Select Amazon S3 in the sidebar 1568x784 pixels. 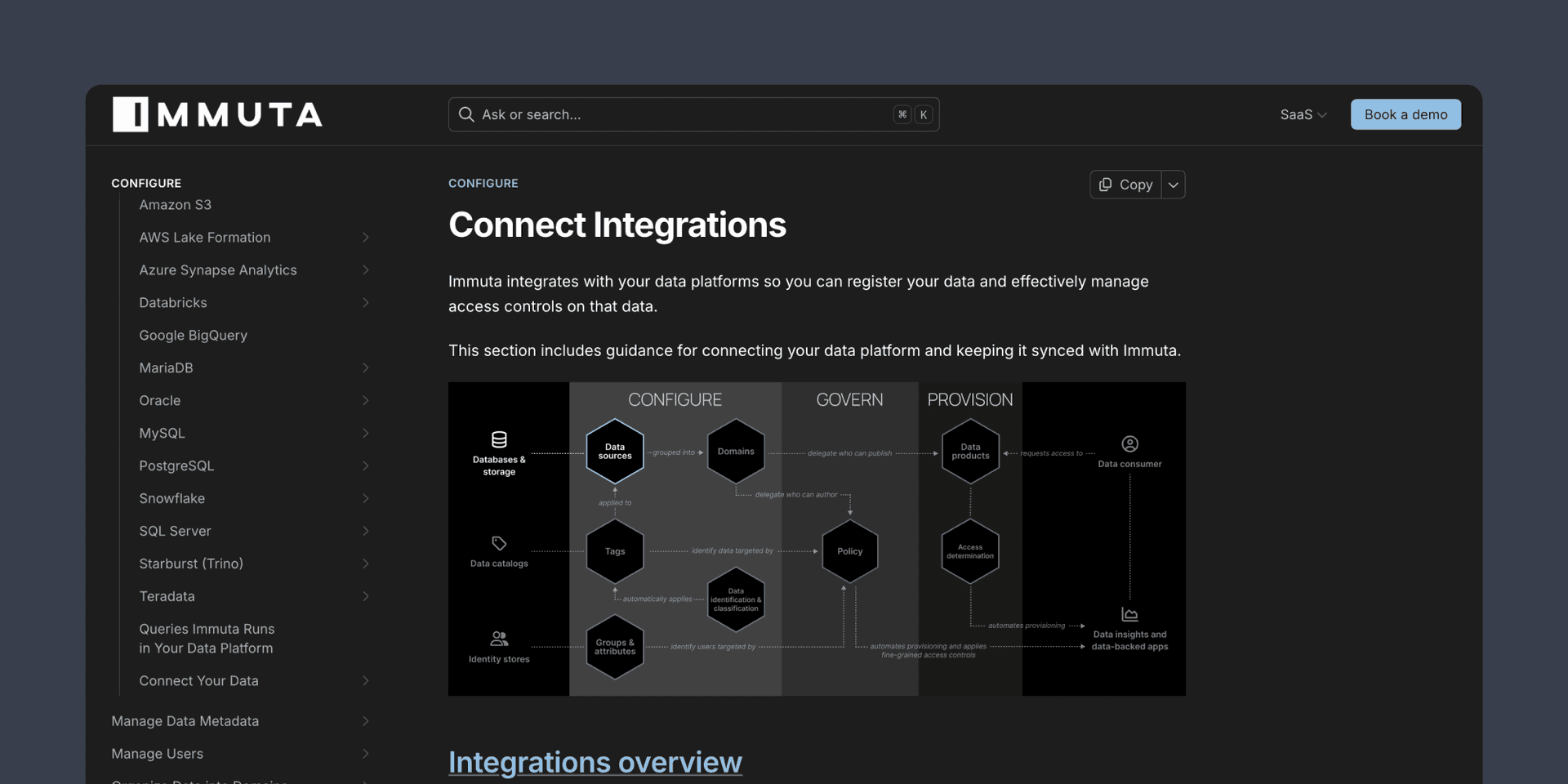(175, 204)
